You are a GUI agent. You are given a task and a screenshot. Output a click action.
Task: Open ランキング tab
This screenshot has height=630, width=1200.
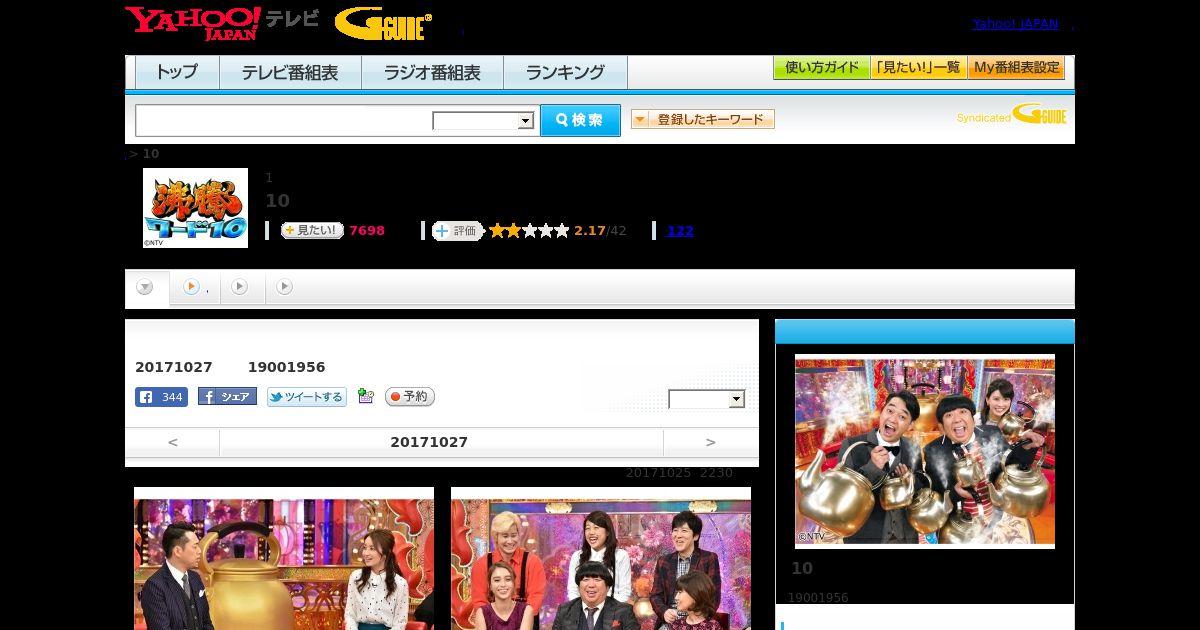click(565, 72)
